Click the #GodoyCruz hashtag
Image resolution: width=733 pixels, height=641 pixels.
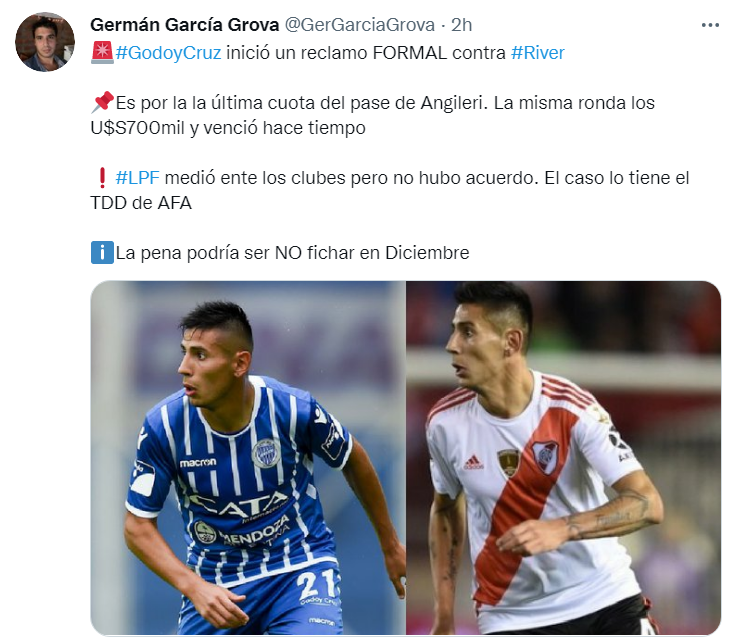168,53
